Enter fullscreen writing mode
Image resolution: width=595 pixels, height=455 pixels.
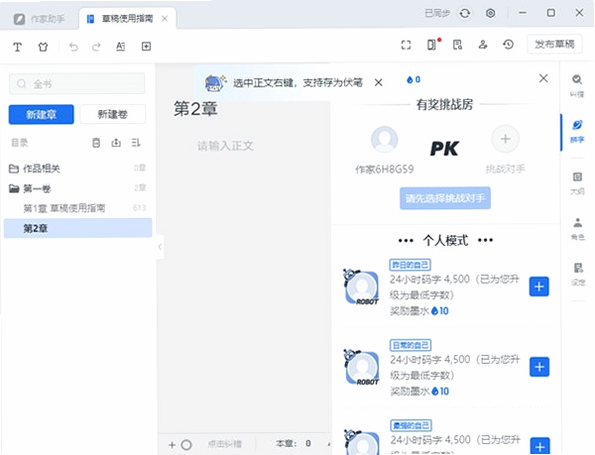click(406, 45)
